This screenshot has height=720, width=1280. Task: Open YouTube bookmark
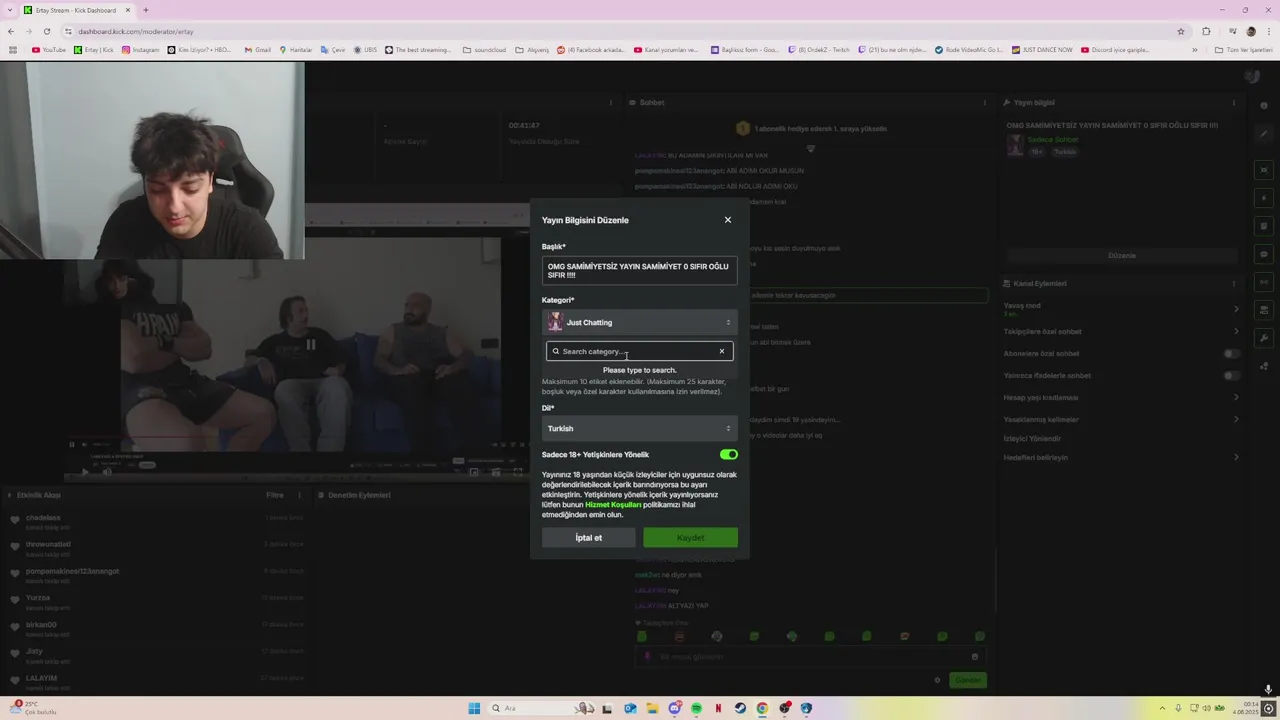click(49, 50)
